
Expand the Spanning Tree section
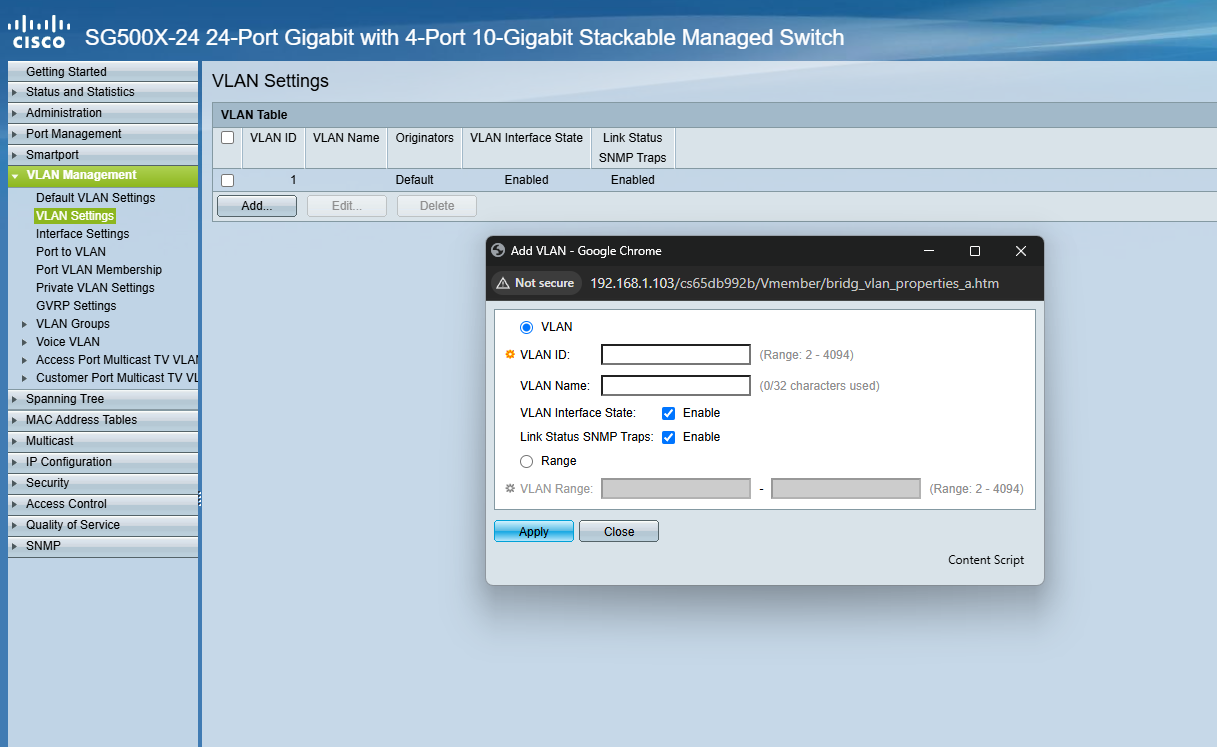tap(65, 398)
